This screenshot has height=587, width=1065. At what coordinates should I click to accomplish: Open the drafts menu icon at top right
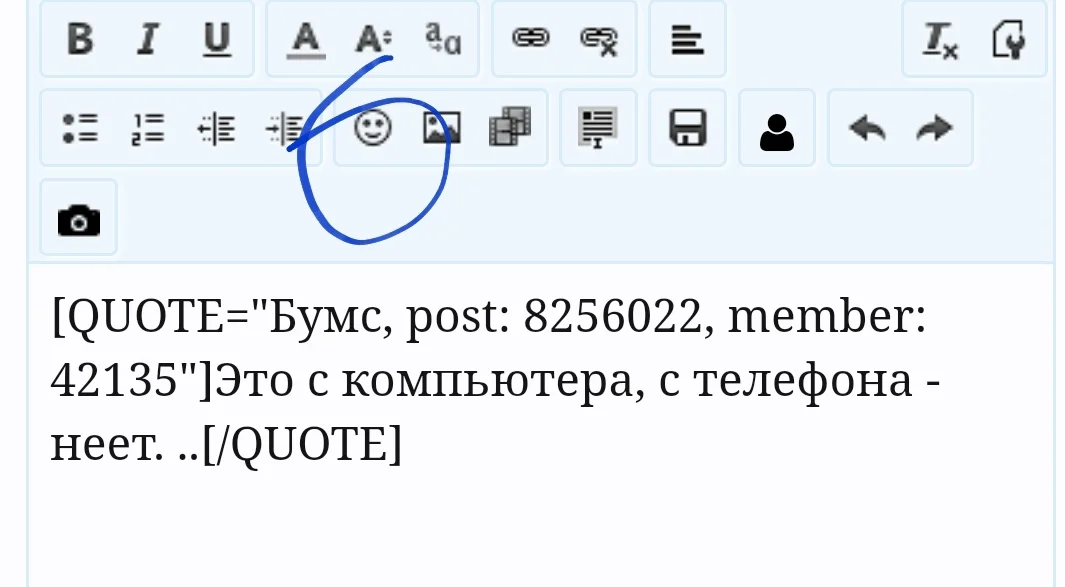(1009, 40)
